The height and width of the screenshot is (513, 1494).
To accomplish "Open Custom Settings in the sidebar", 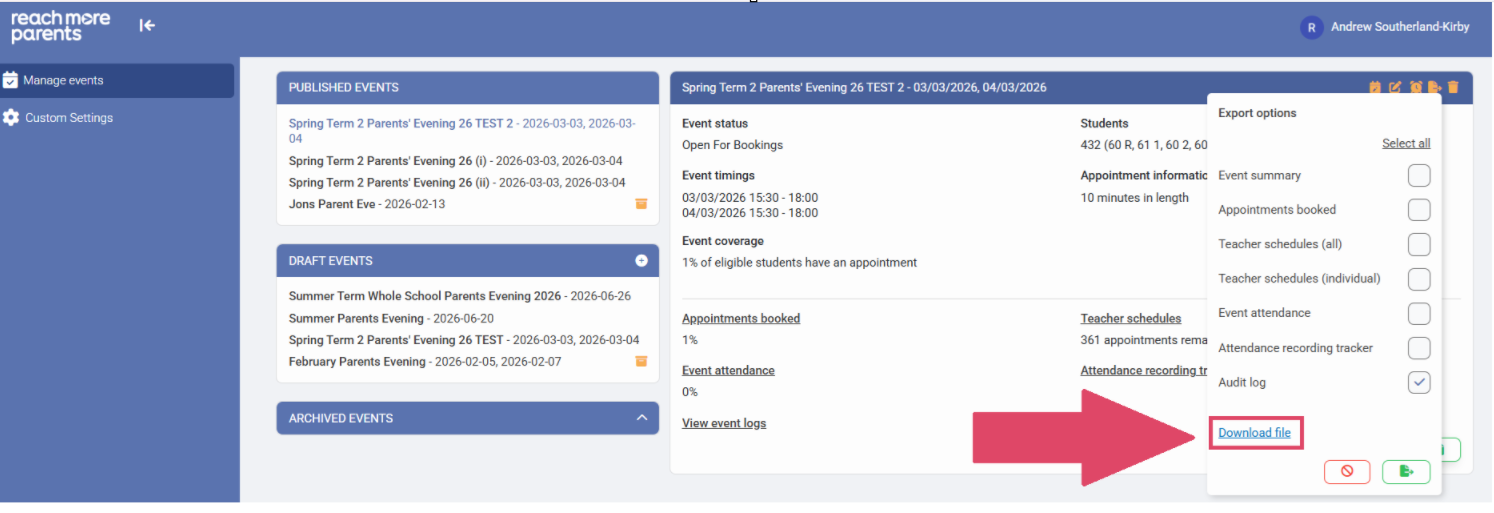I will tap(68, 118).
